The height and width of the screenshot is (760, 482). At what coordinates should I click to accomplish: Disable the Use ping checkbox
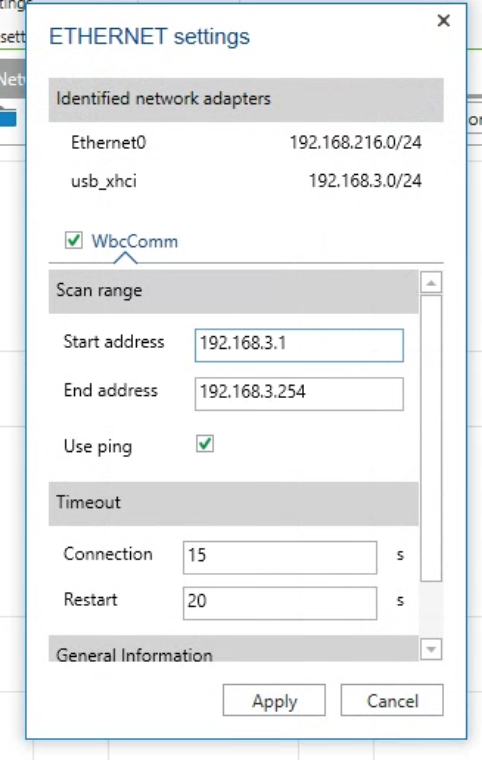[x=205, y=443]
